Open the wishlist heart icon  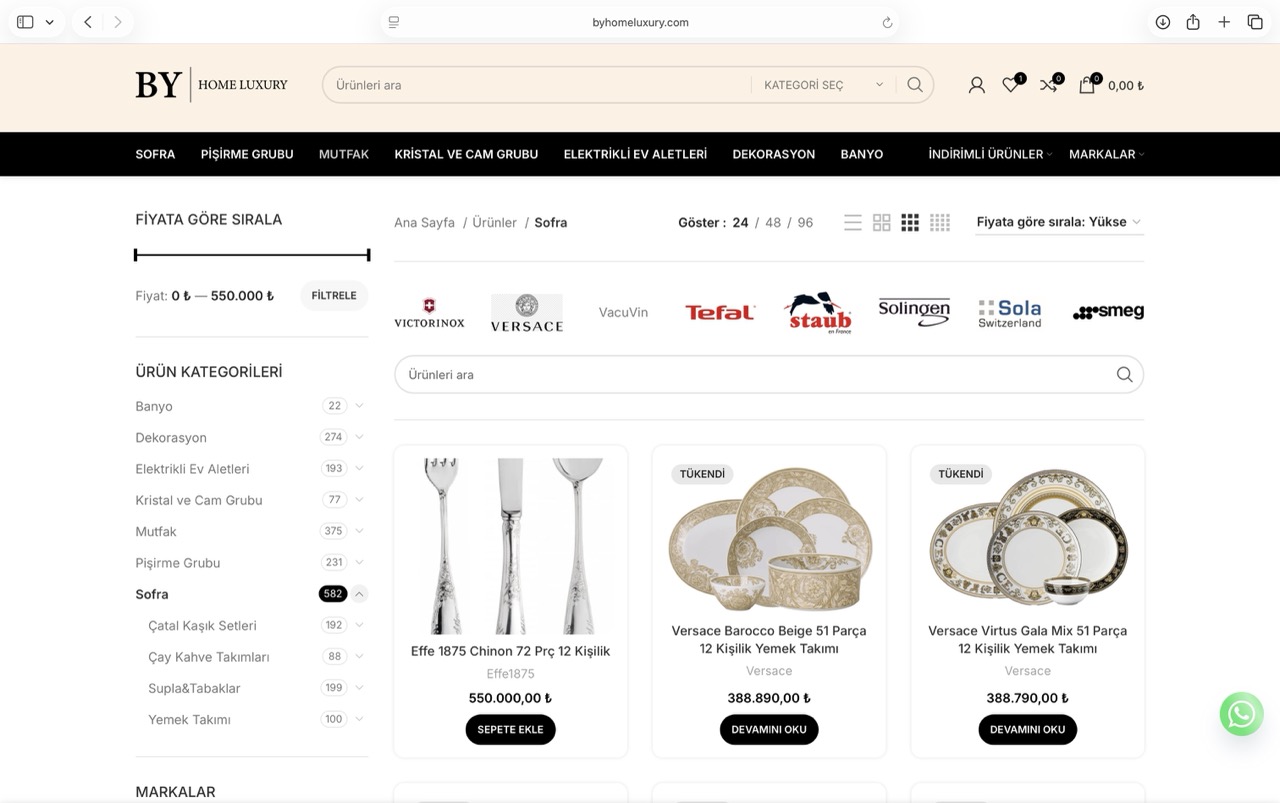pos(1011,85)
